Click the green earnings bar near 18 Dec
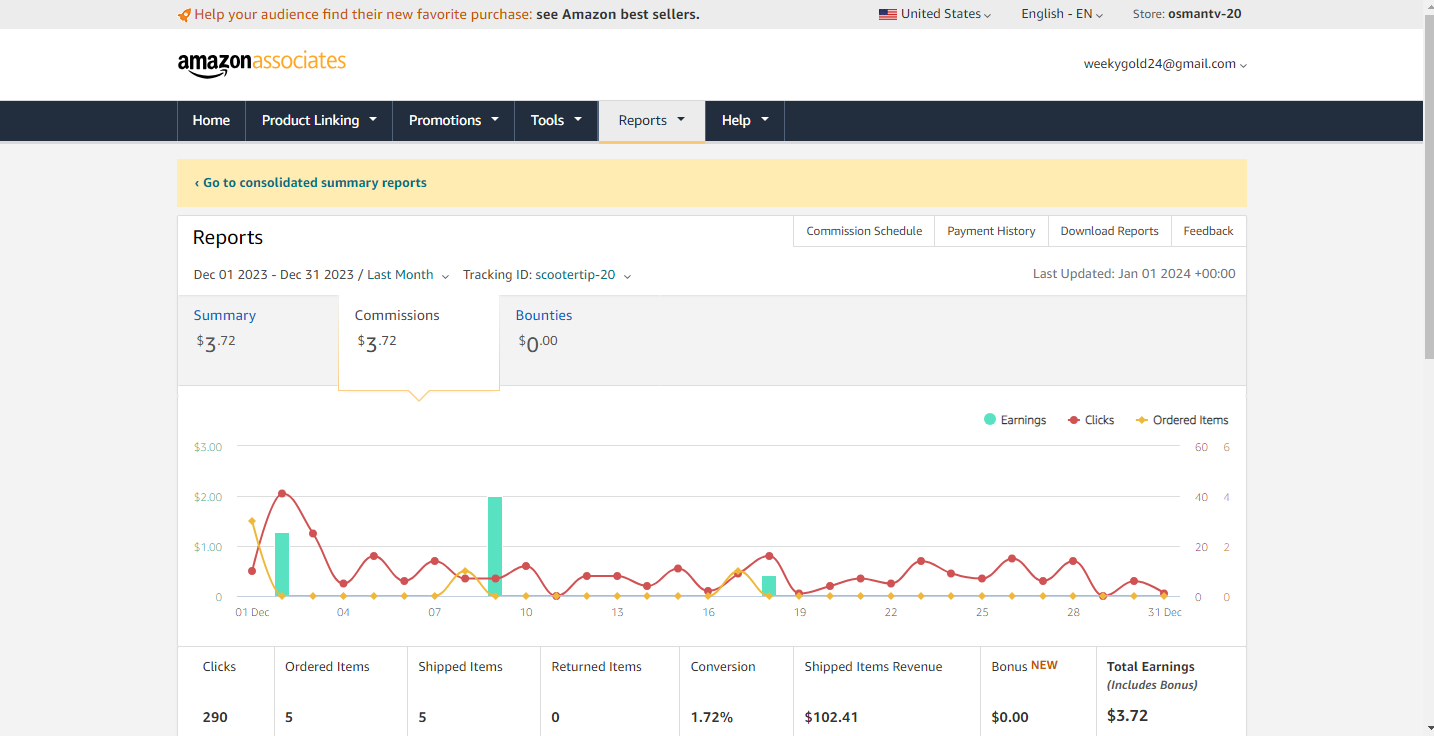The height and width of the screenshot is (736, 1434). (769, 586)
